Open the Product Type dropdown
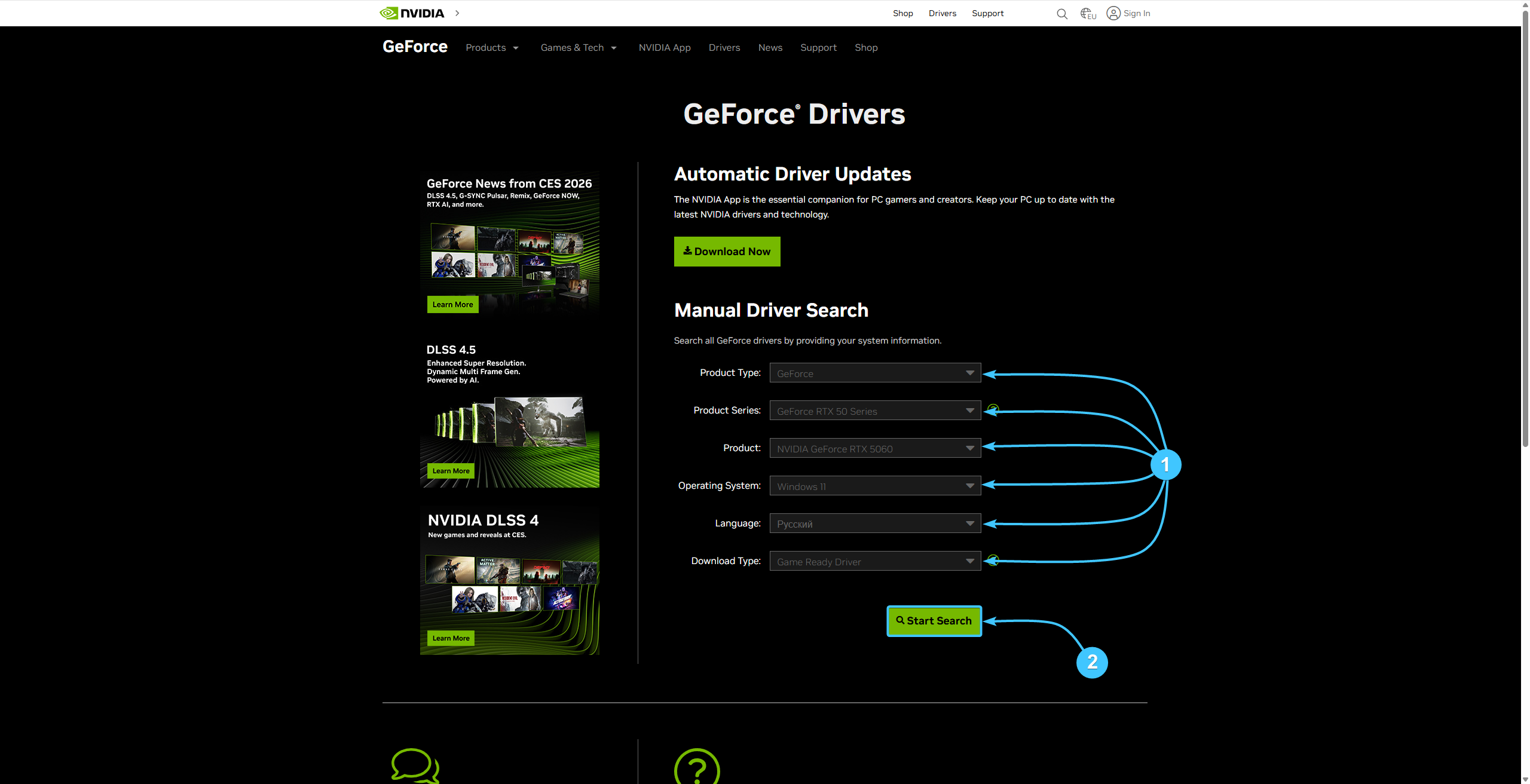 [875, 373]
